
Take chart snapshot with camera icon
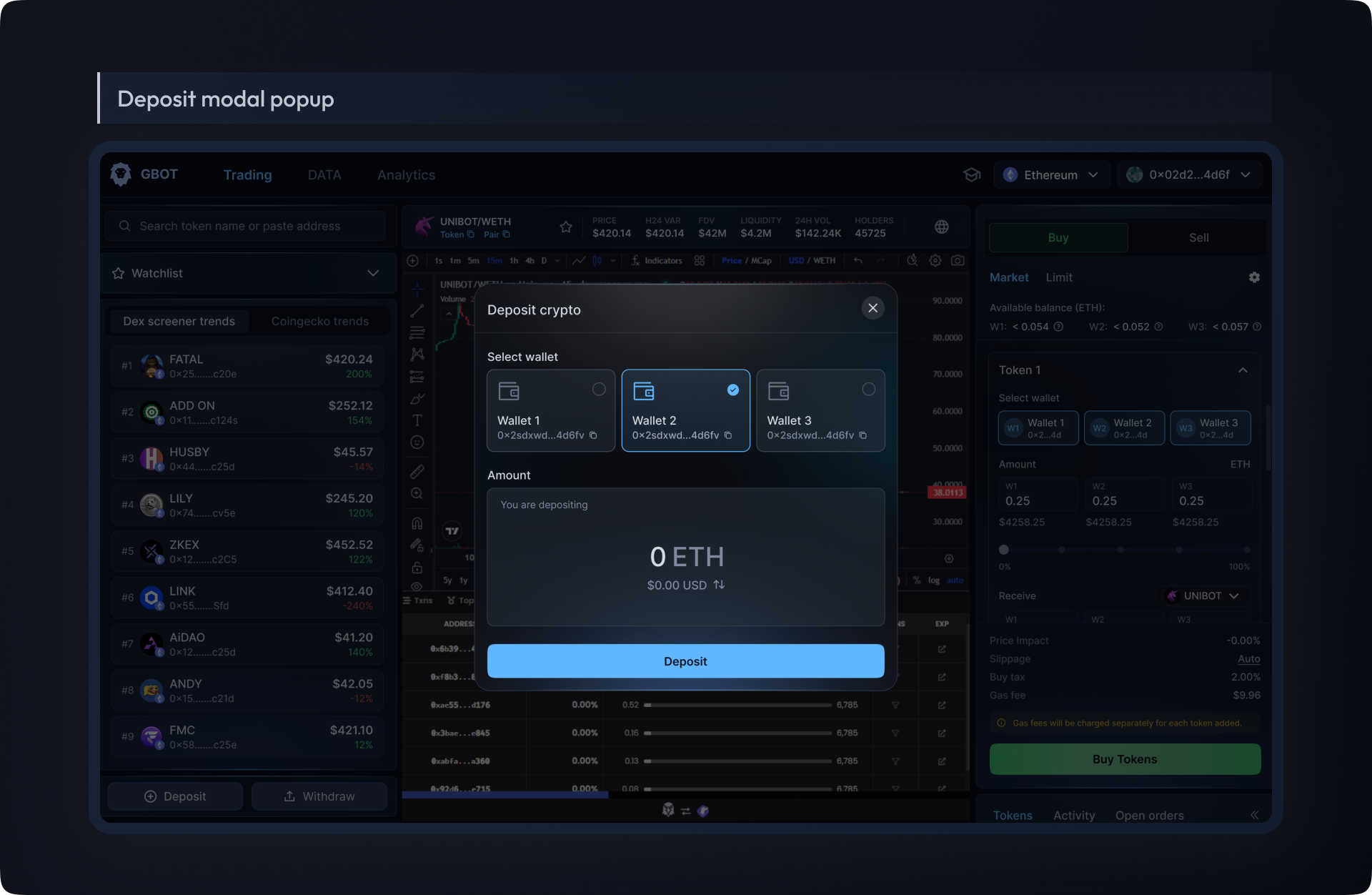point(958,260)
